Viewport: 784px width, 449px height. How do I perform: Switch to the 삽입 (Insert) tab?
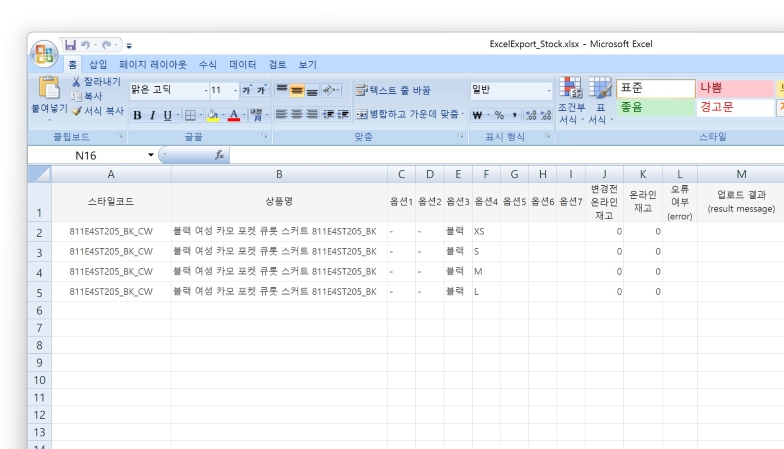coord(98,65)
